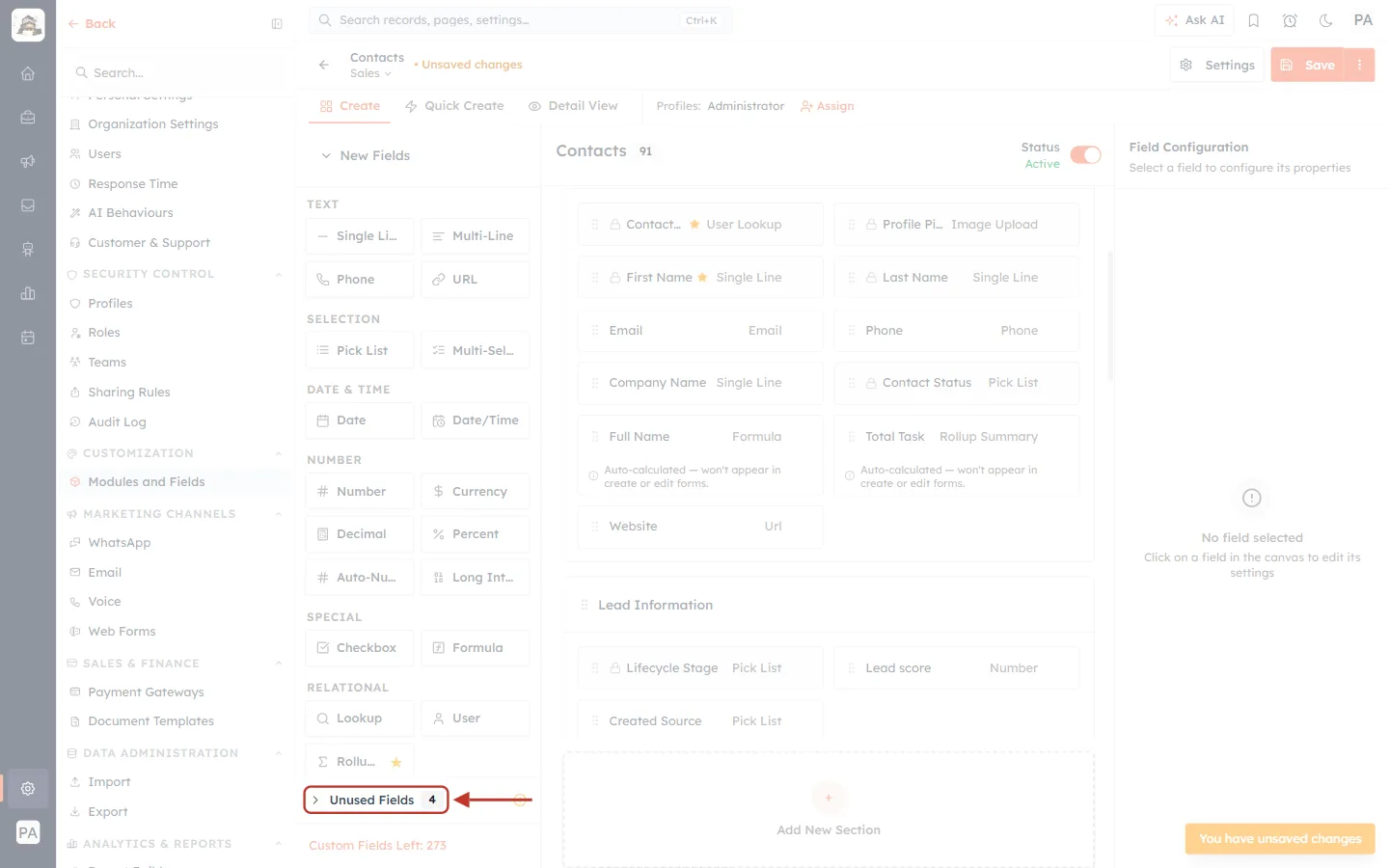Image resolution: width=1389 pixels, height=868 pixels.
Task: Add a Formula field from palette
Action: pyautogui.click(x=476, y=648)
